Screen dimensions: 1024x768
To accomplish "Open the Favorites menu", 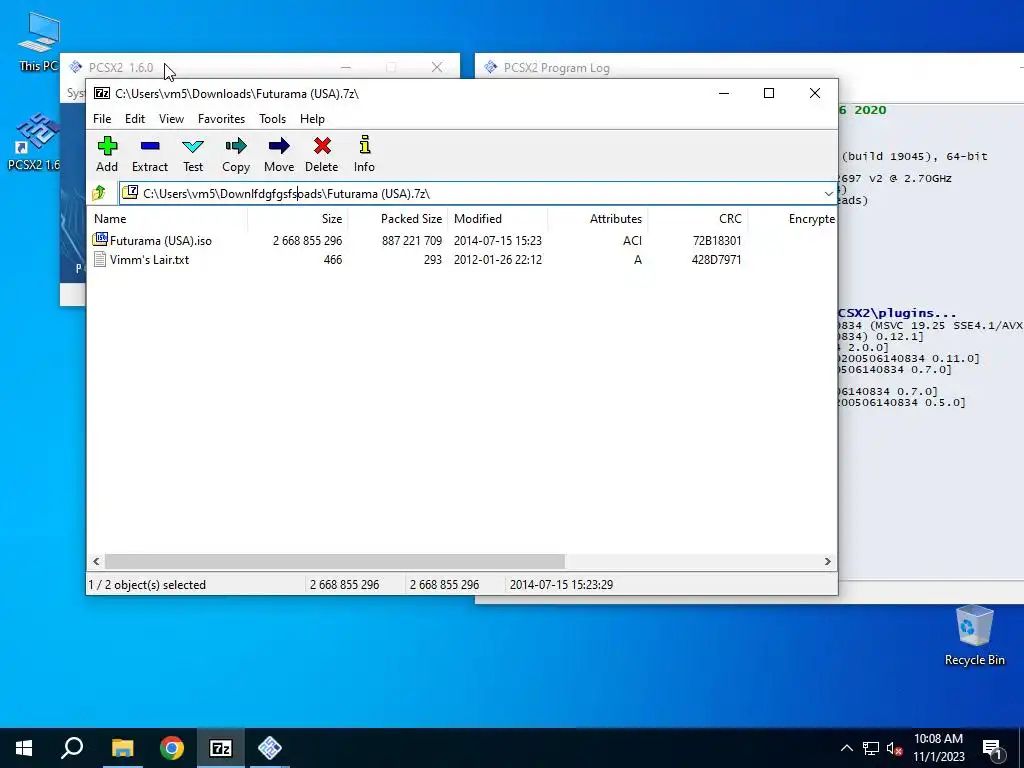I will pyautogui.click(x=221, y=118).
